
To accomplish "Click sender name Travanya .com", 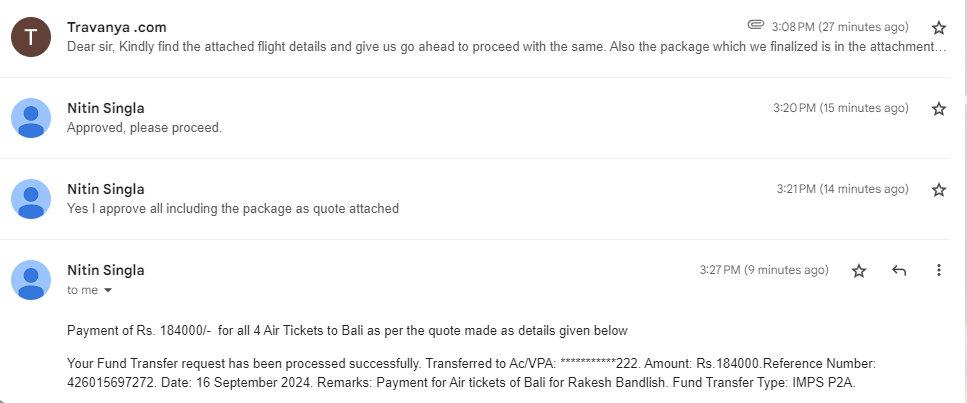I will tap(117, 28).
